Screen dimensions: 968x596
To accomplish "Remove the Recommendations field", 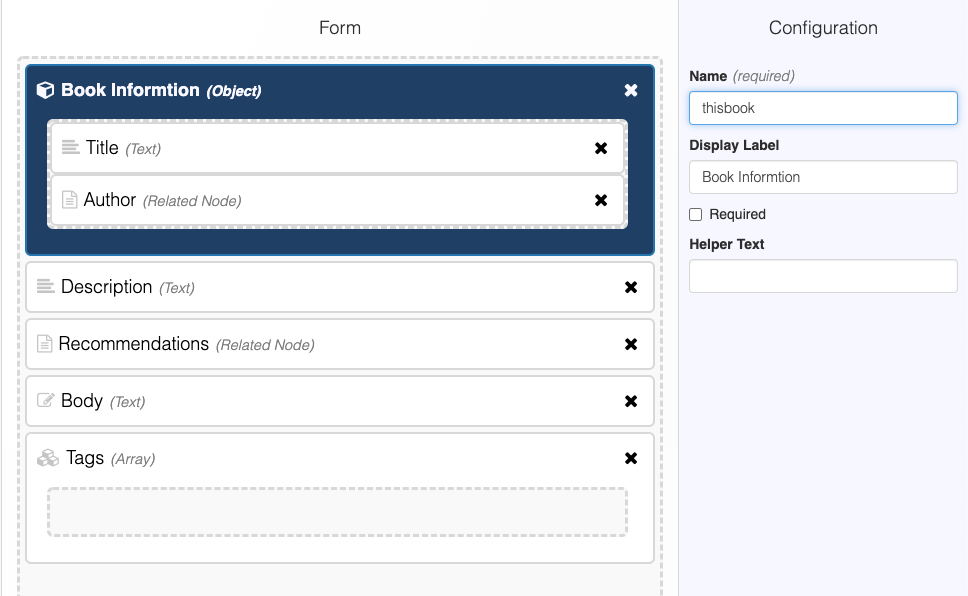I will point(631,344).
